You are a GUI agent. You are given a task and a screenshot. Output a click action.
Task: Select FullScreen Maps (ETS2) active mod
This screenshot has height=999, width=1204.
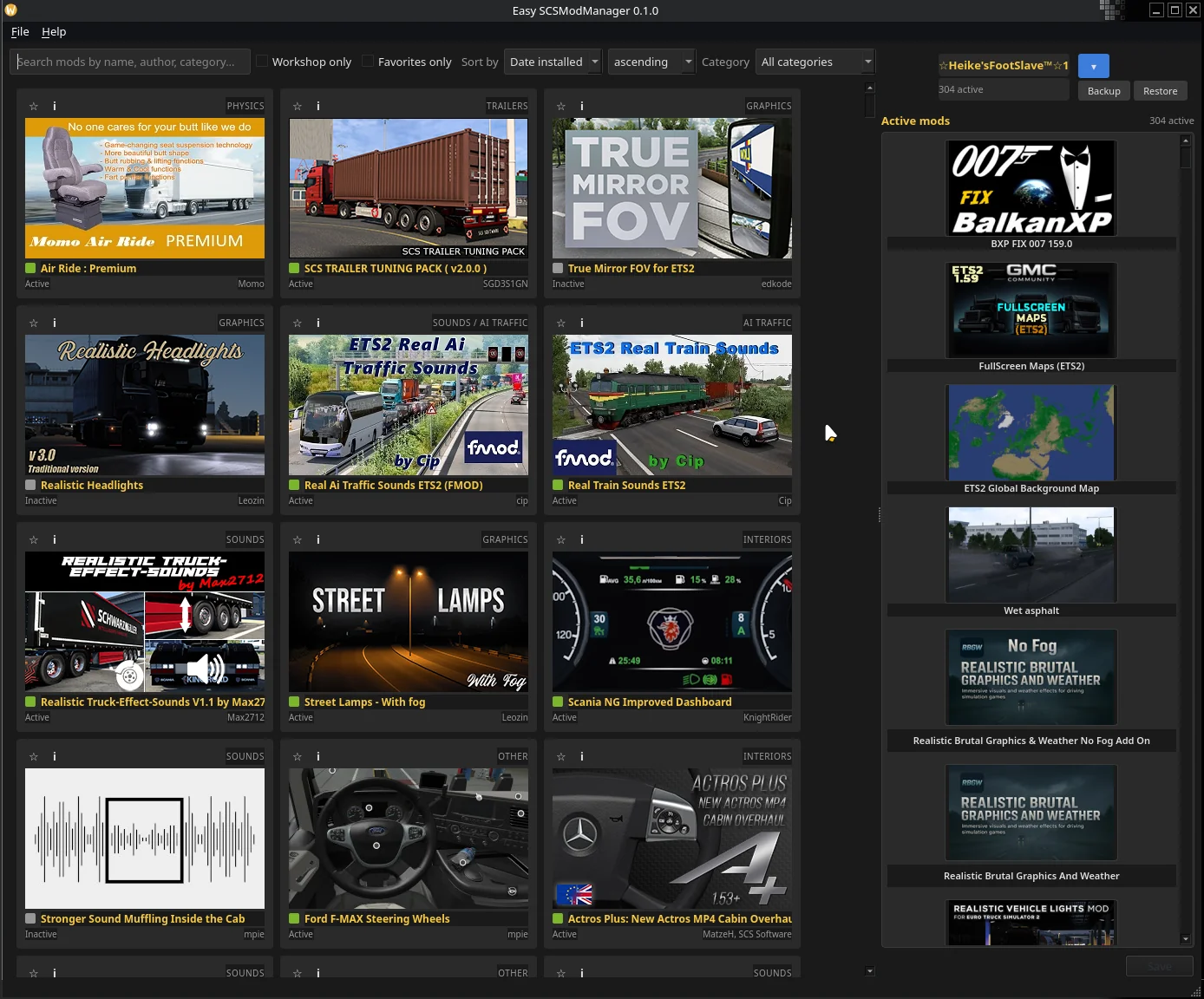click(x=1031, y=310)
